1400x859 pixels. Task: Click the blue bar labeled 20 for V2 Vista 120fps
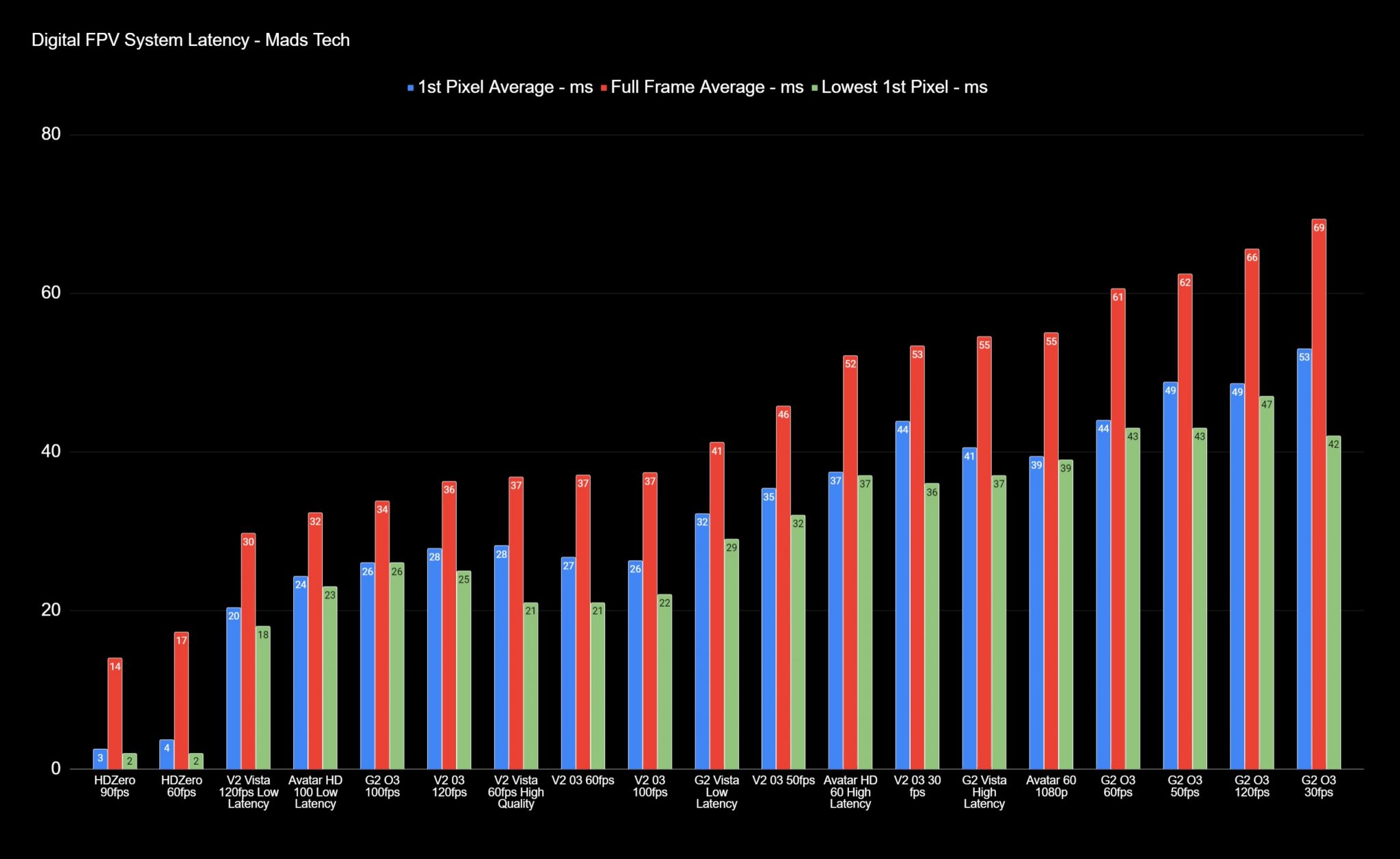(234, 687)
